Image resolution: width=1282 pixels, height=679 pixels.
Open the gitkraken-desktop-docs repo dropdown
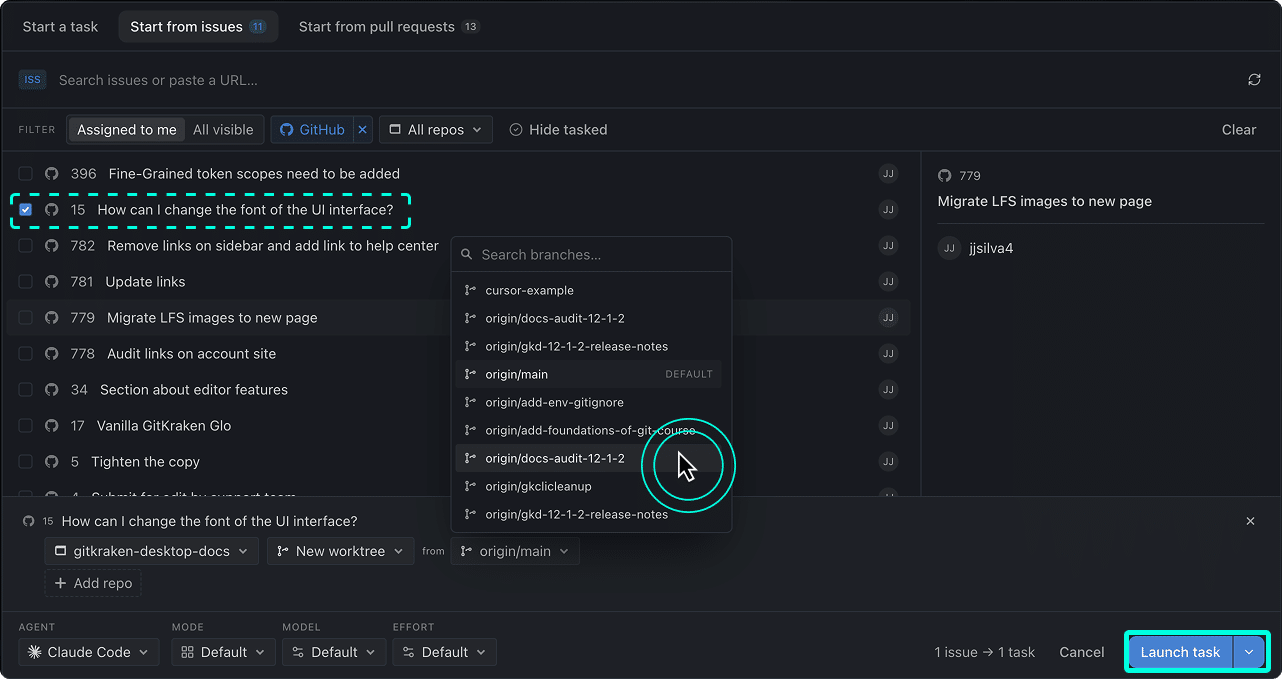pos(151,551)
